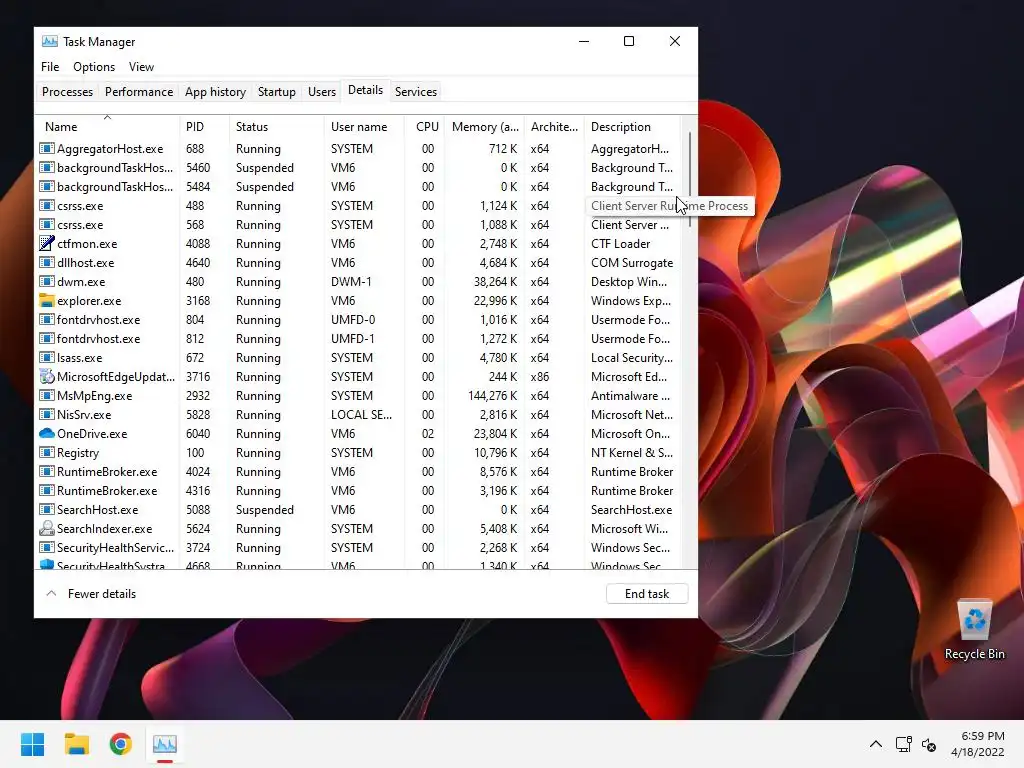This screenshot has height=768, width=1024.
Task: Click the COM Surrogate description
Action: click(x=632, y=263)
